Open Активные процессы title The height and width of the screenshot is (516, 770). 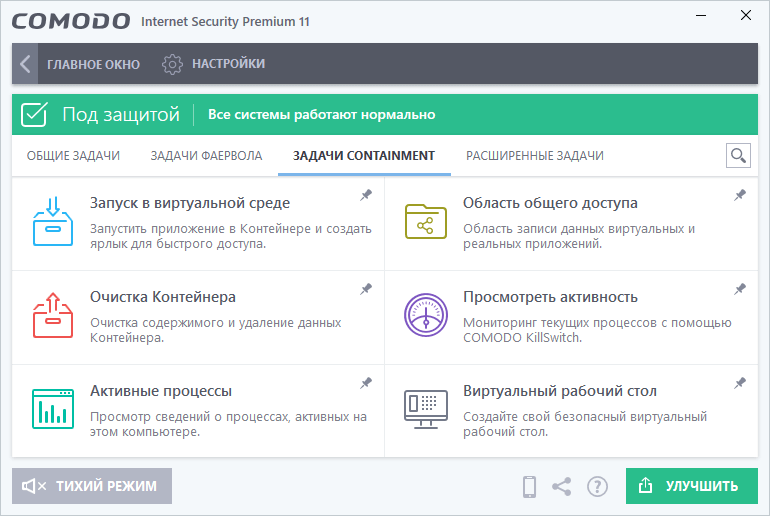click(x=161, y=391)
